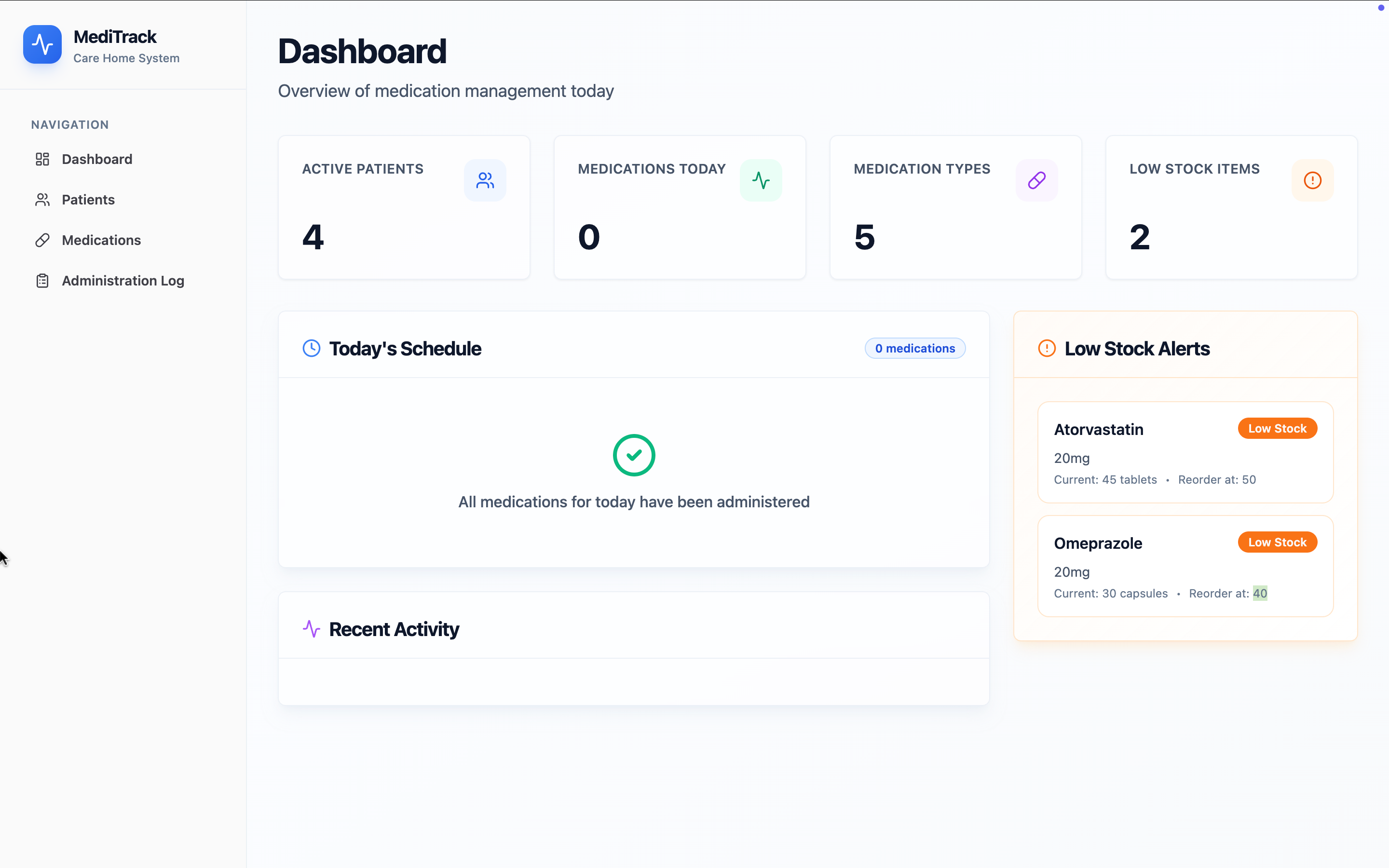Click the Low Stock Alerts heading
This screenshot has width=1389, height=868.
[x=1137, y=349]
